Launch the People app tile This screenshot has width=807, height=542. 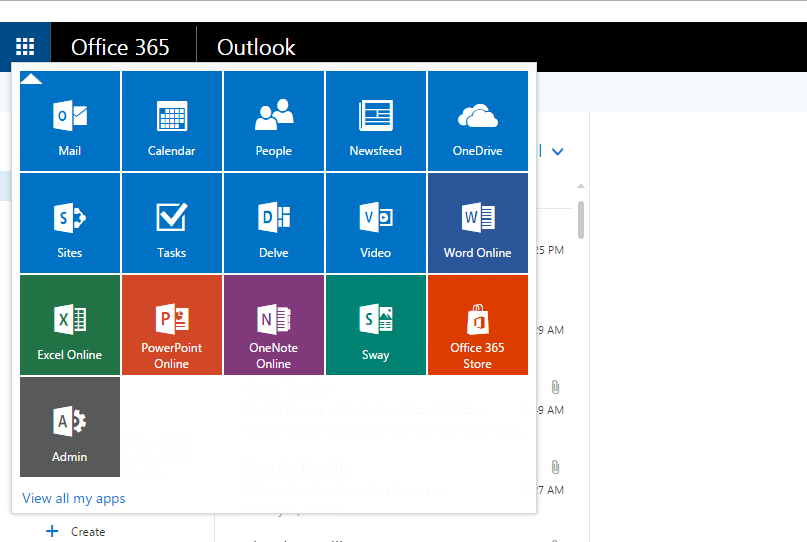273,122
